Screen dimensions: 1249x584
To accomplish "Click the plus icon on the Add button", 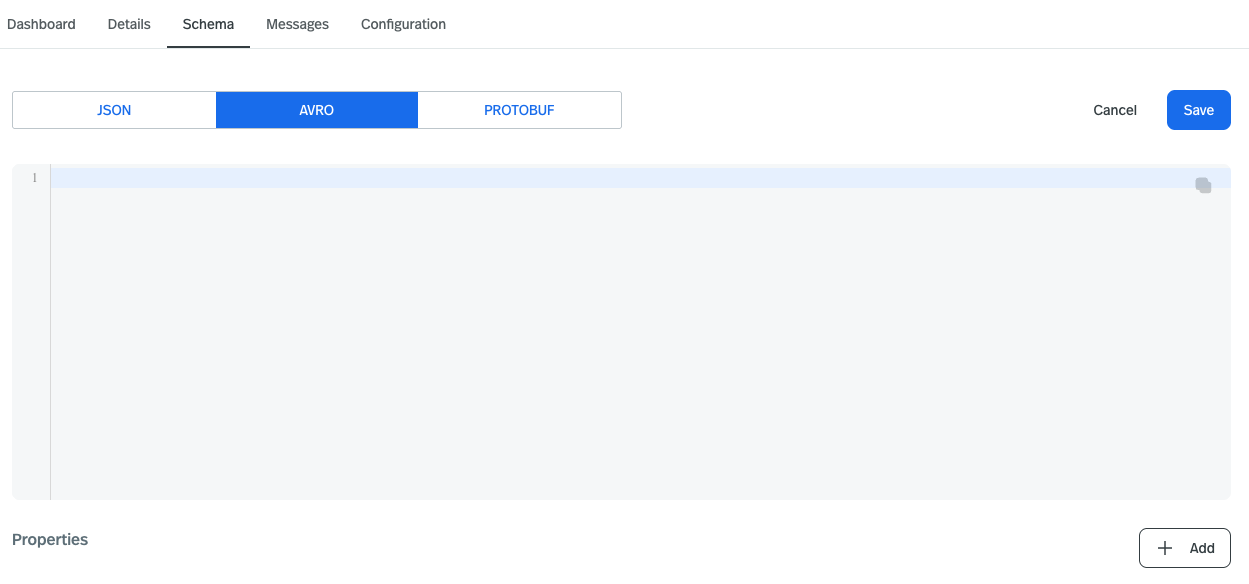I will tap(1165, 548).
